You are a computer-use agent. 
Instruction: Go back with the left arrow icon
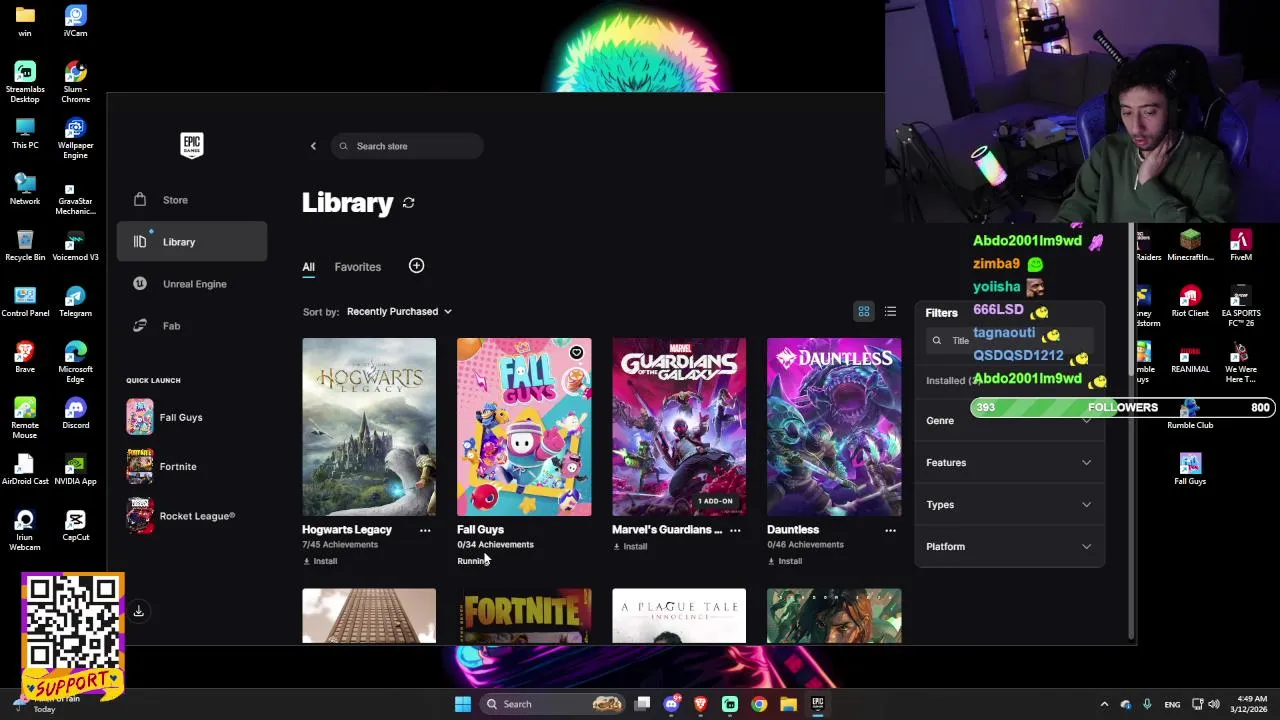point(313,146)
